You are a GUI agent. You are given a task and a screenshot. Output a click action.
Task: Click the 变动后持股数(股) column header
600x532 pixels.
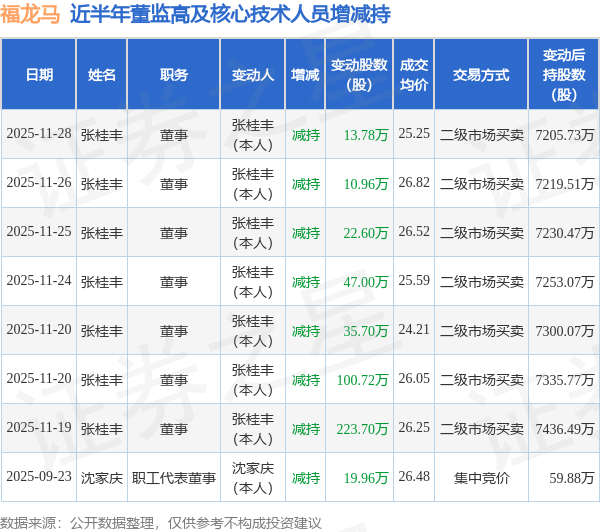tap(564, 75)
